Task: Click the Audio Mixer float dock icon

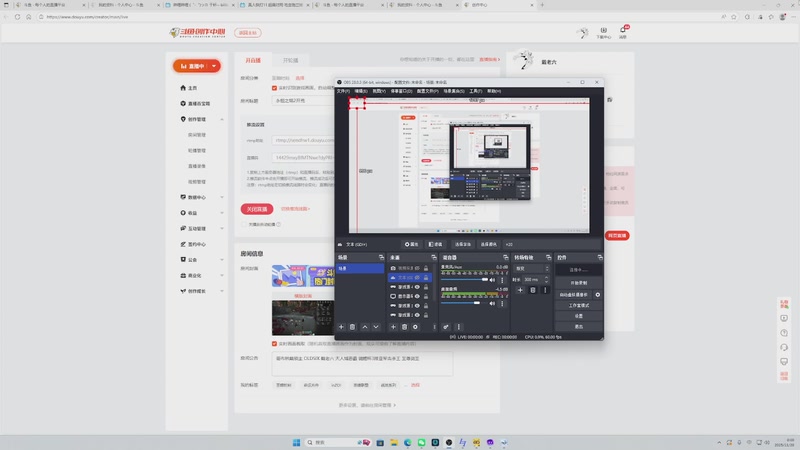Action: coord(506,258)
